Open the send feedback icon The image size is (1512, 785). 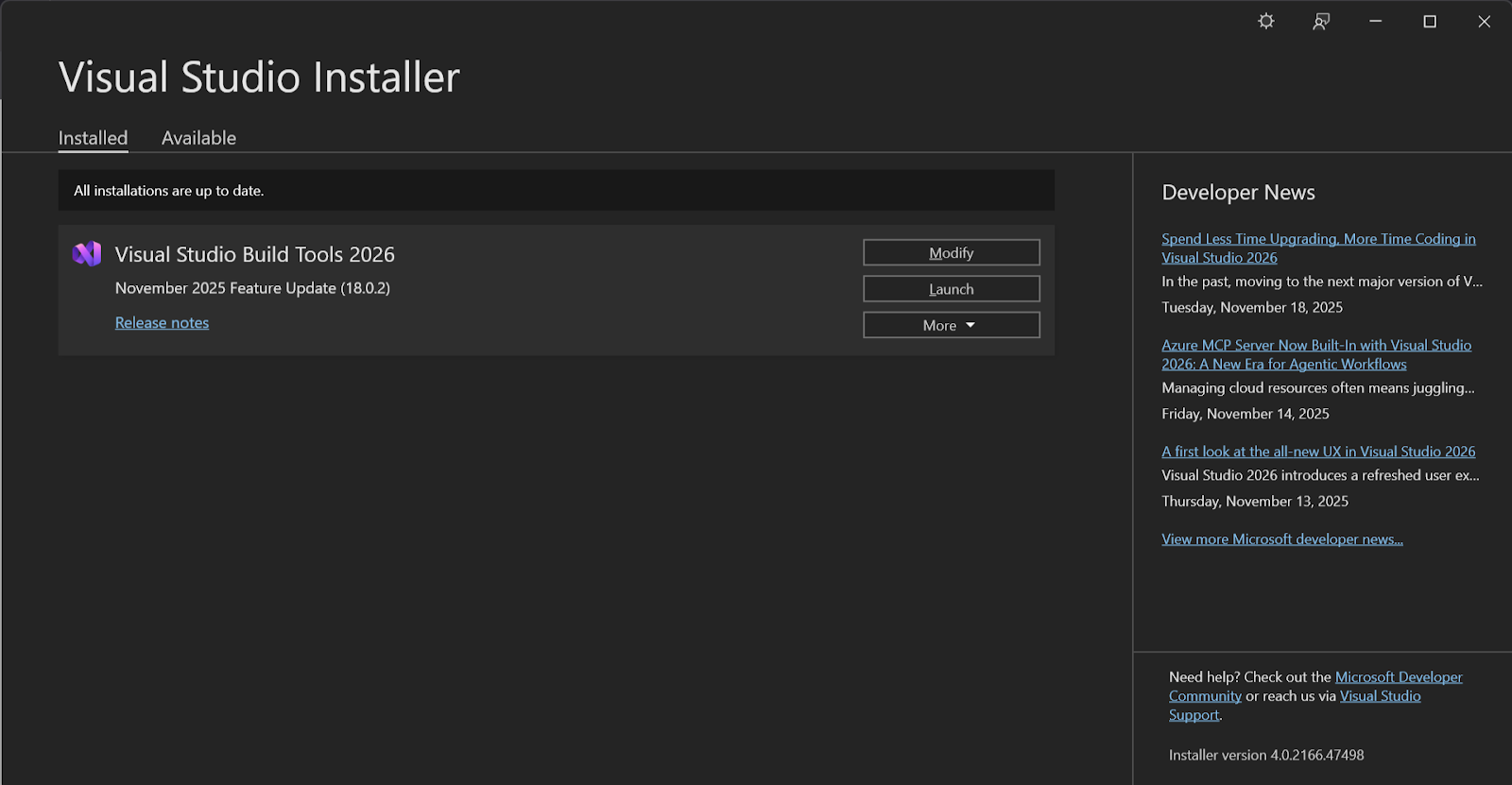coord(1321,22)
